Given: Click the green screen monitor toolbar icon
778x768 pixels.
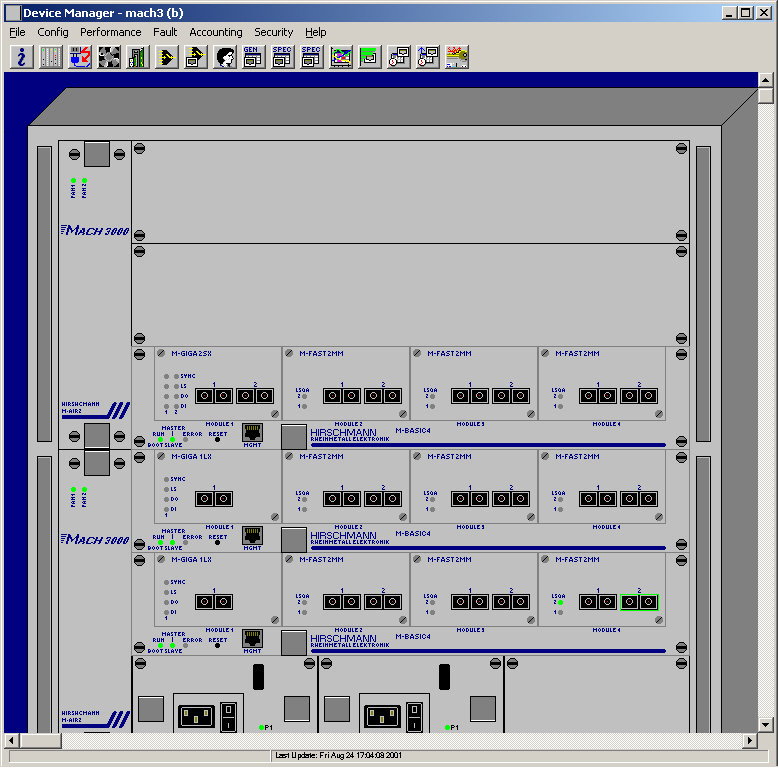Looking at the screenshot, I should point(369,57).
